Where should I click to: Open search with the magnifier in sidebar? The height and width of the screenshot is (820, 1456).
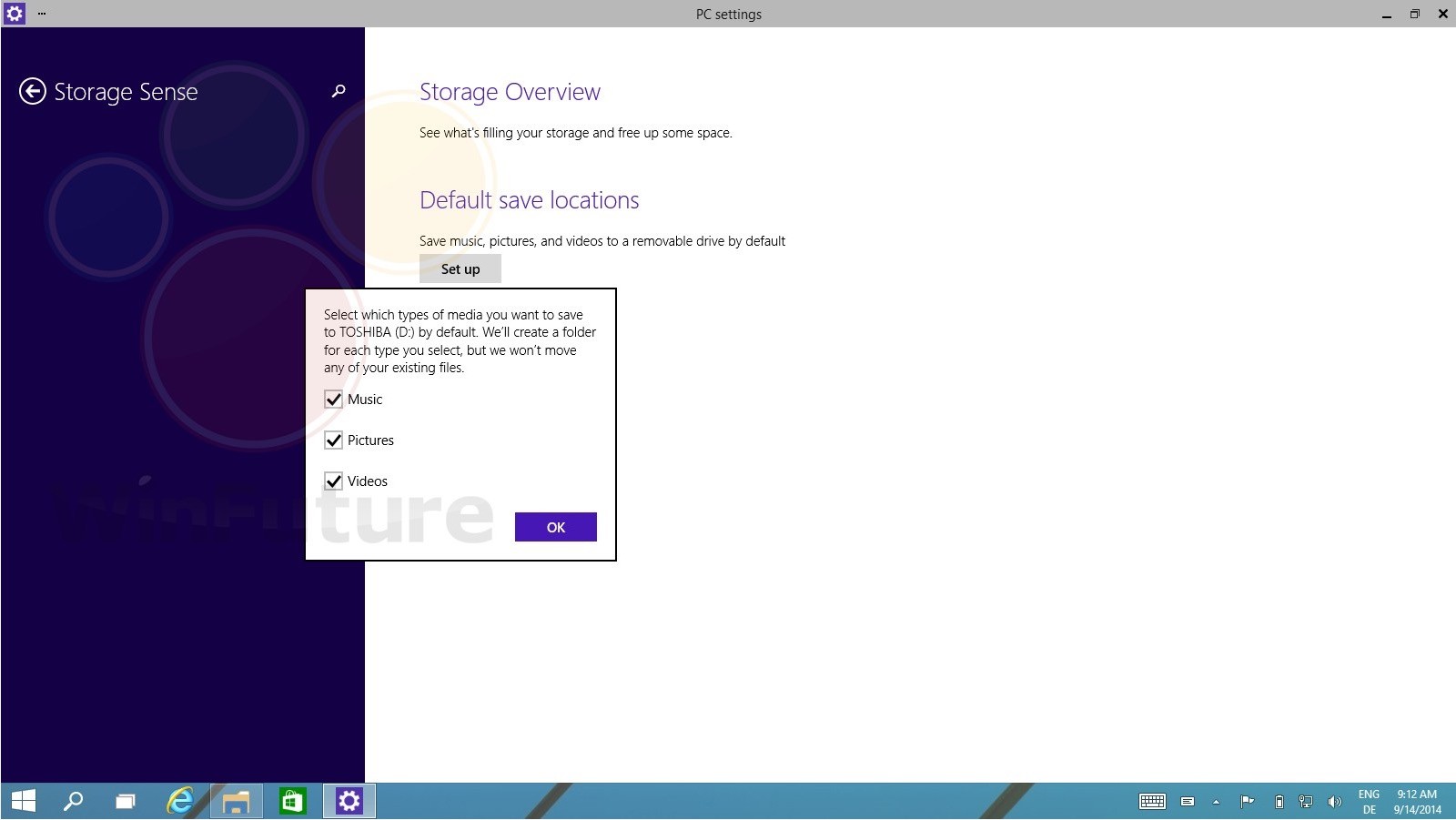click(339, 91)
